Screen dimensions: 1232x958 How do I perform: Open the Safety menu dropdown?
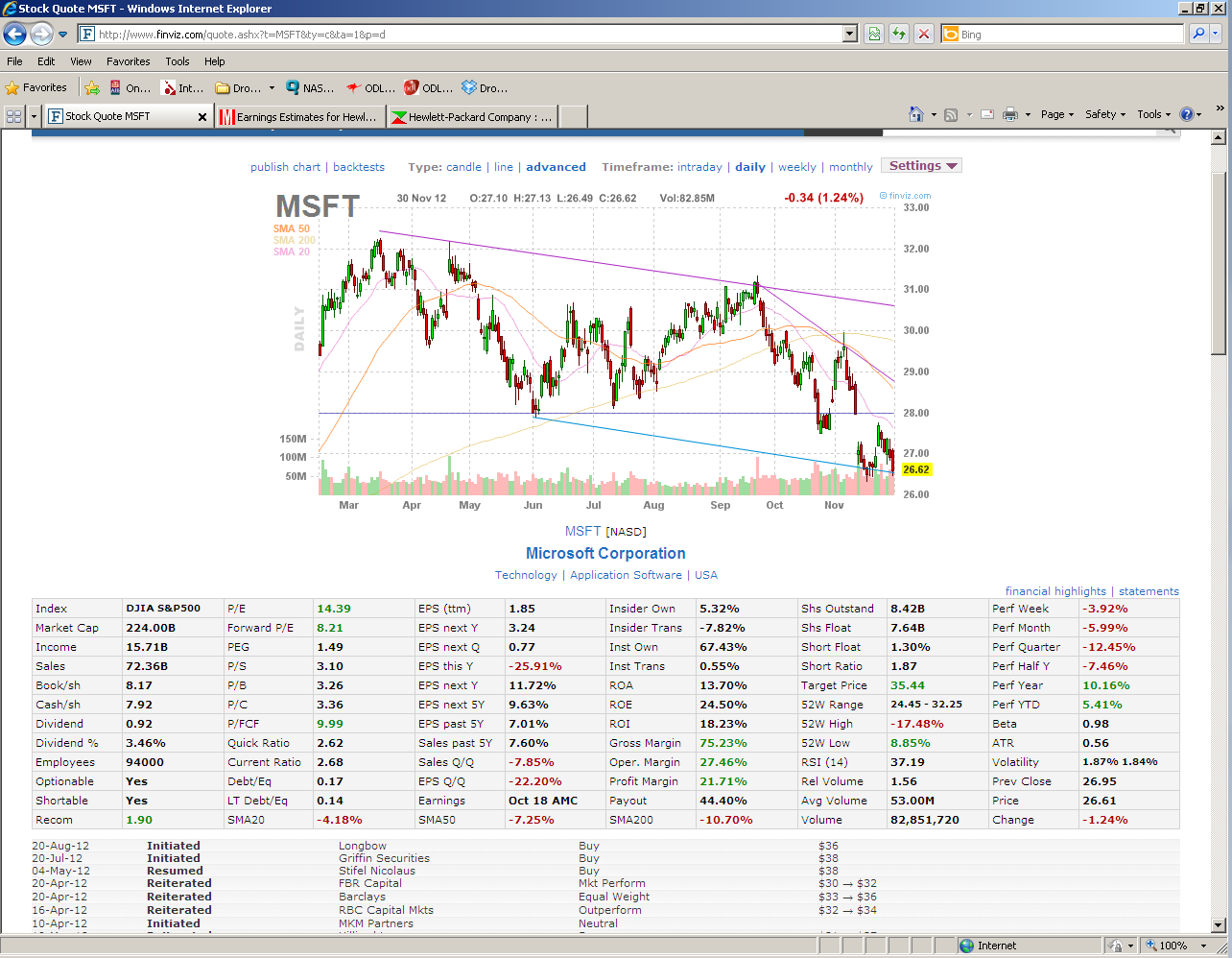(x=1105, y=114)
